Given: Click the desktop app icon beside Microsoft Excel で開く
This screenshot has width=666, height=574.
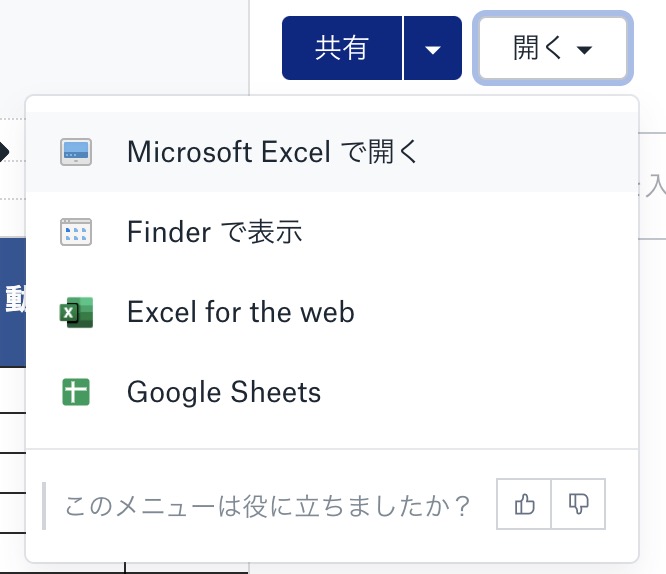Looking at the screenshot, I should coord(76,152).
